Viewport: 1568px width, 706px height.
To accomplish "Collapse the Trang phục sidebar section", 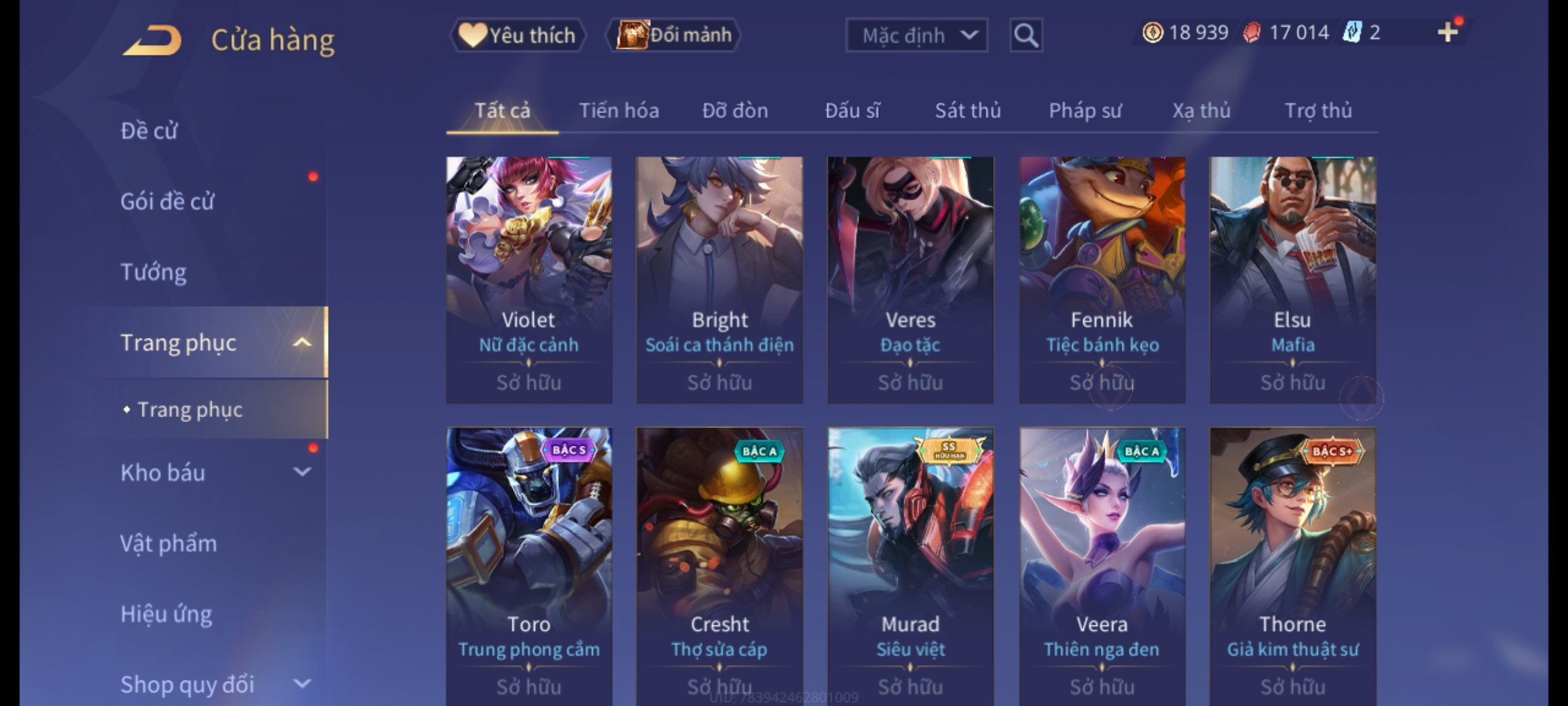I will point(302,342).
